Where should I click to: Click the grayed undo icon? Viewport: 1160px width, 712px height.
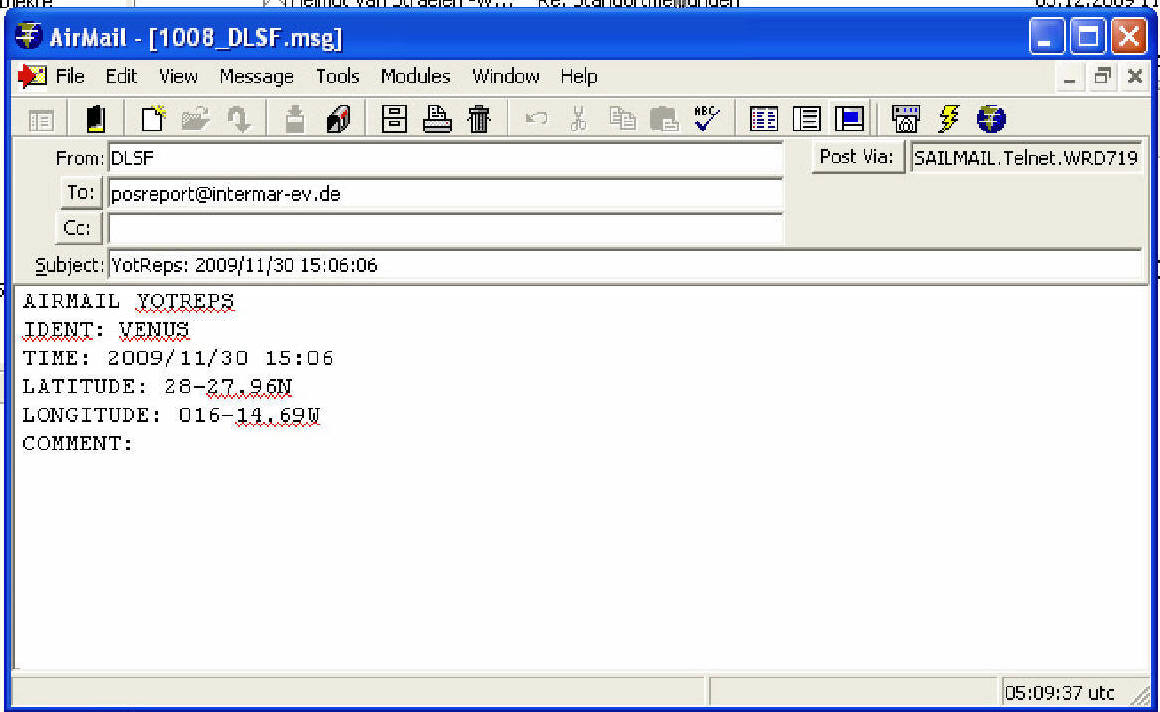click(536, 118)
